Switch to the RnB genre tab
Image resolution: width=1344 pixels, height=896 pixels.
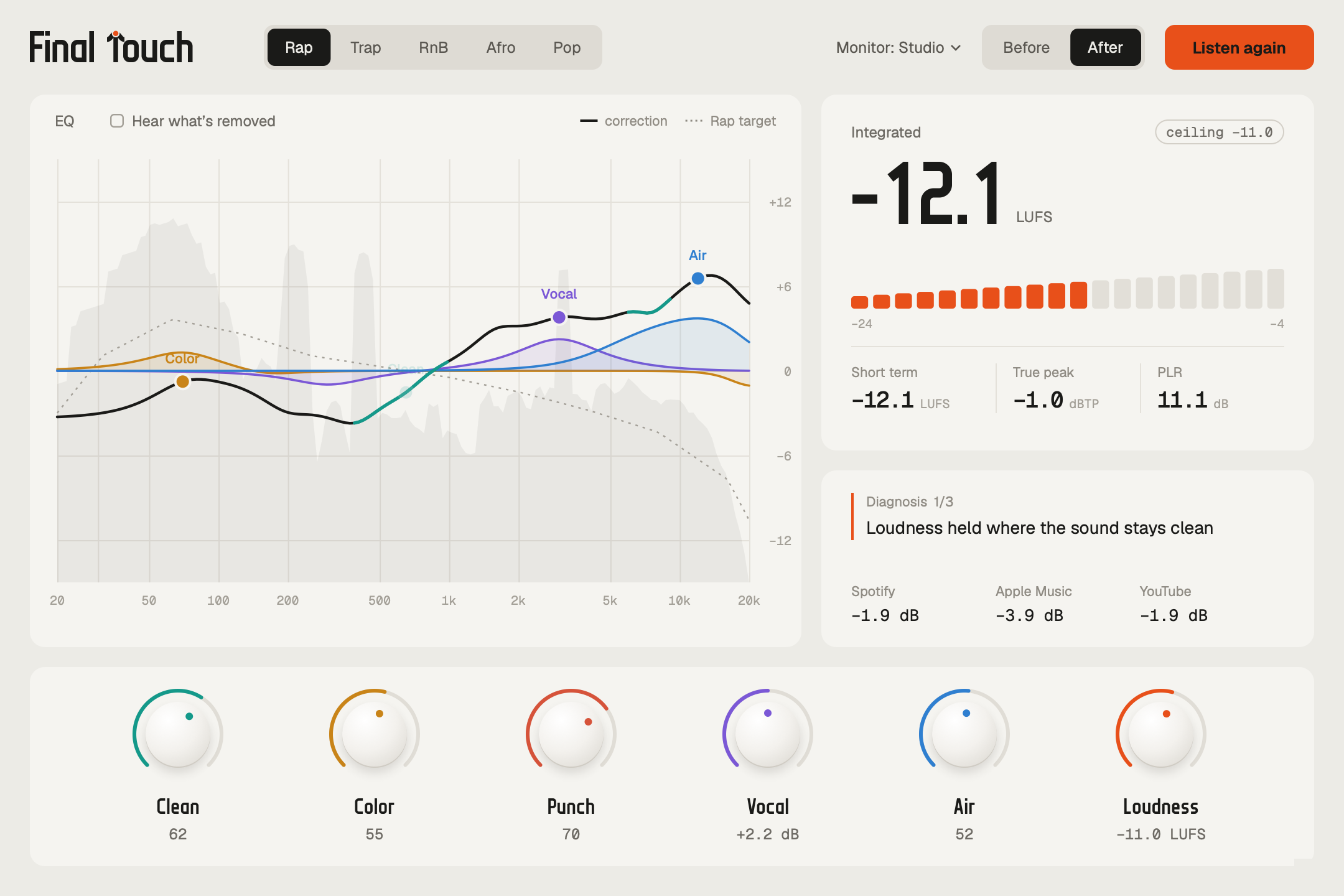click(433, 47)
